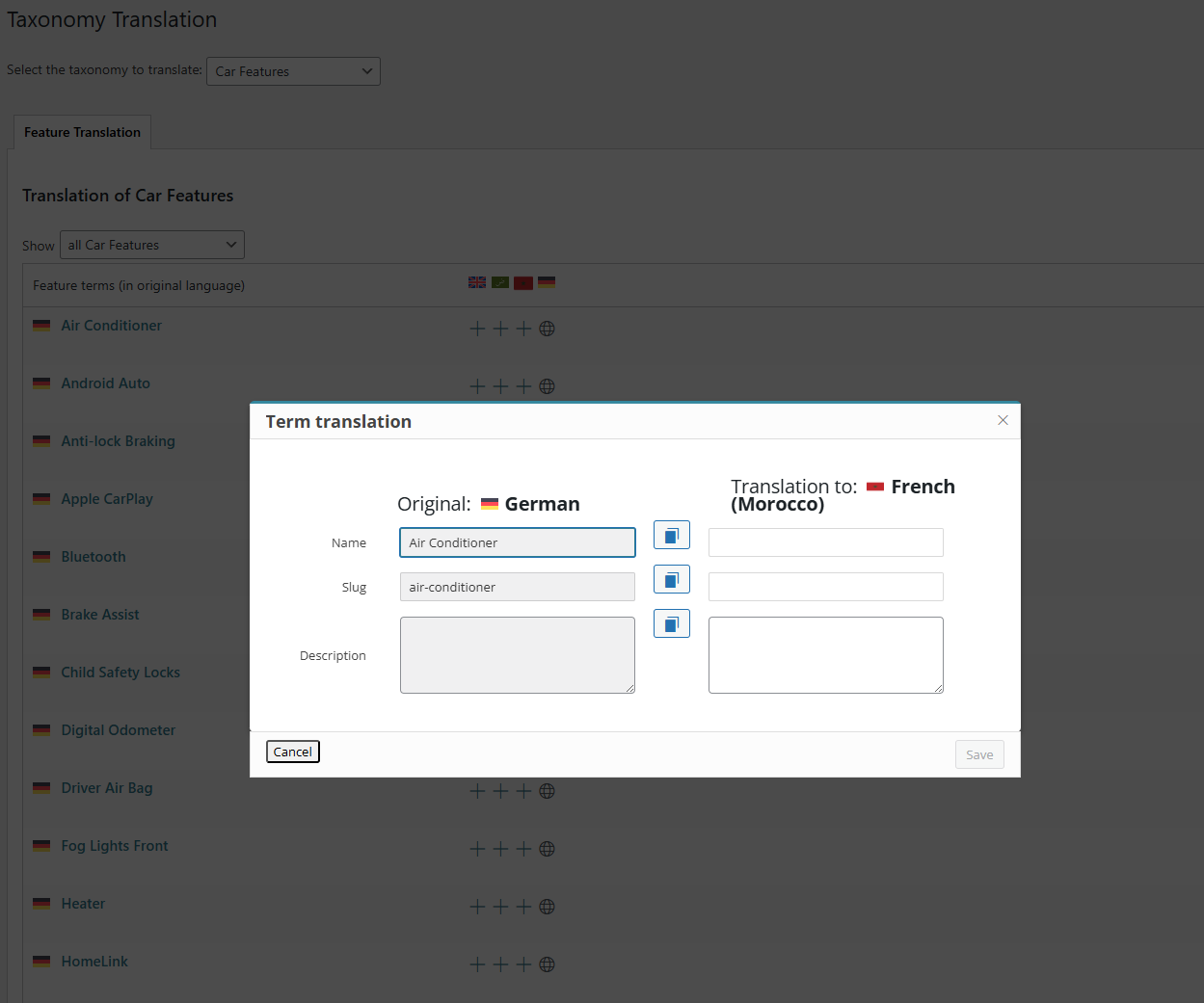
Task: Add English translation for Air Conditioner
Action: 477,329
